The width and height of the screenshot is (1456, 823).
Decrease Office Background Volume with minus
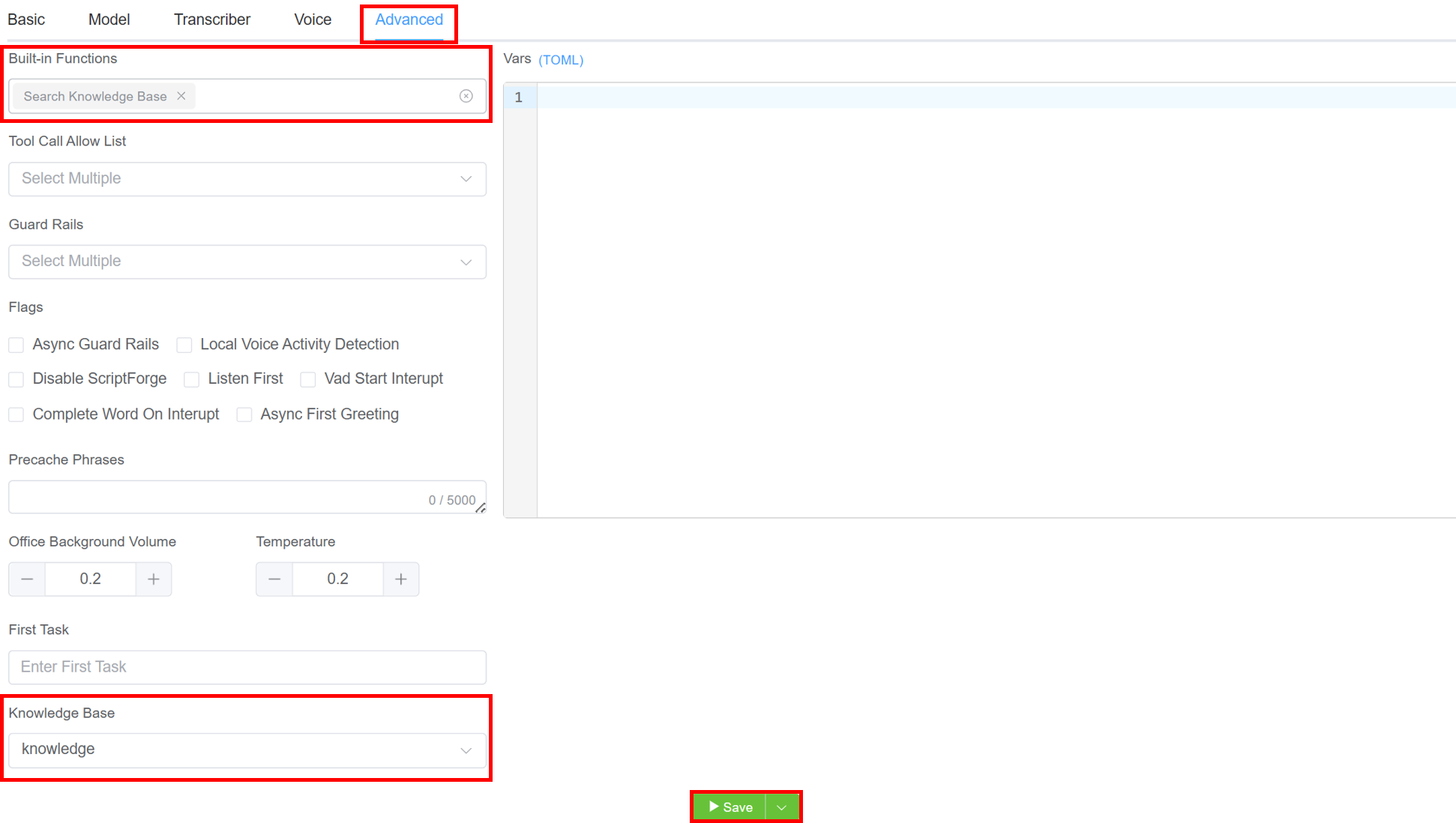[x=27, y=579]
